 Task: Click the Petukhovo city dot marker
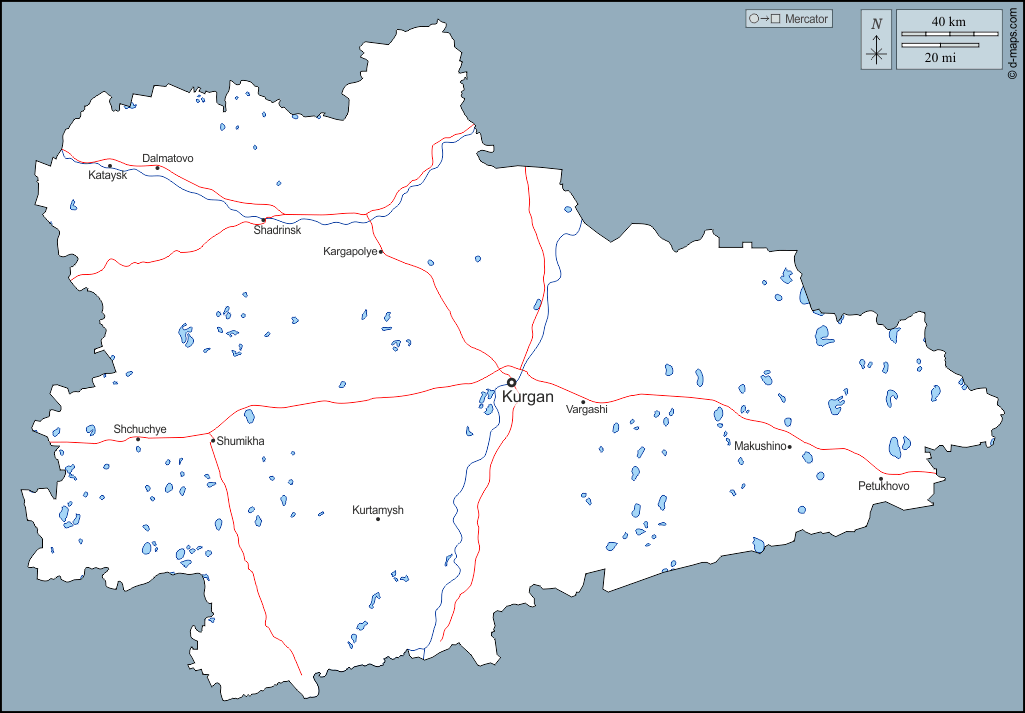point(881,479)
